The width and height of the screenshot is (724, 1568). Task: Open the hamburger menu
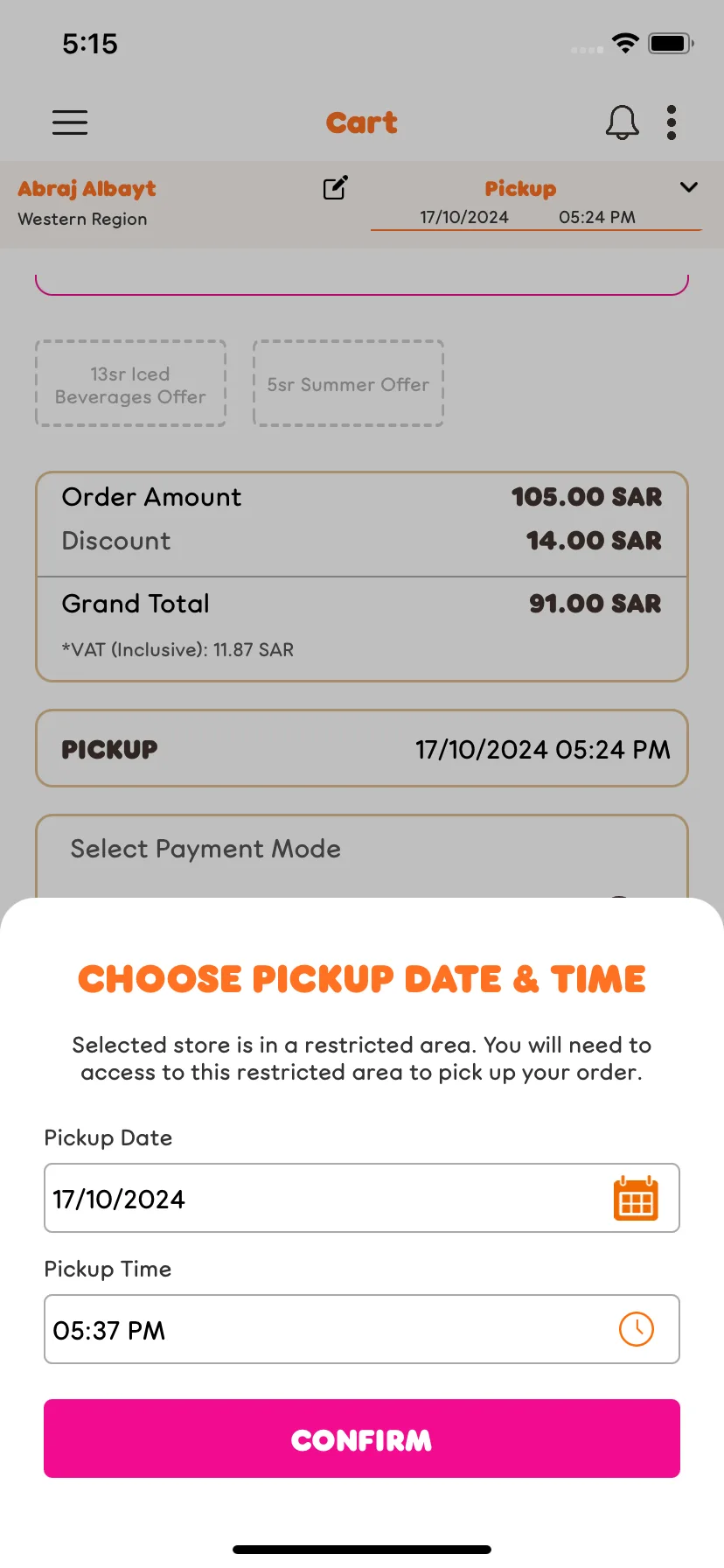point(70,122)
